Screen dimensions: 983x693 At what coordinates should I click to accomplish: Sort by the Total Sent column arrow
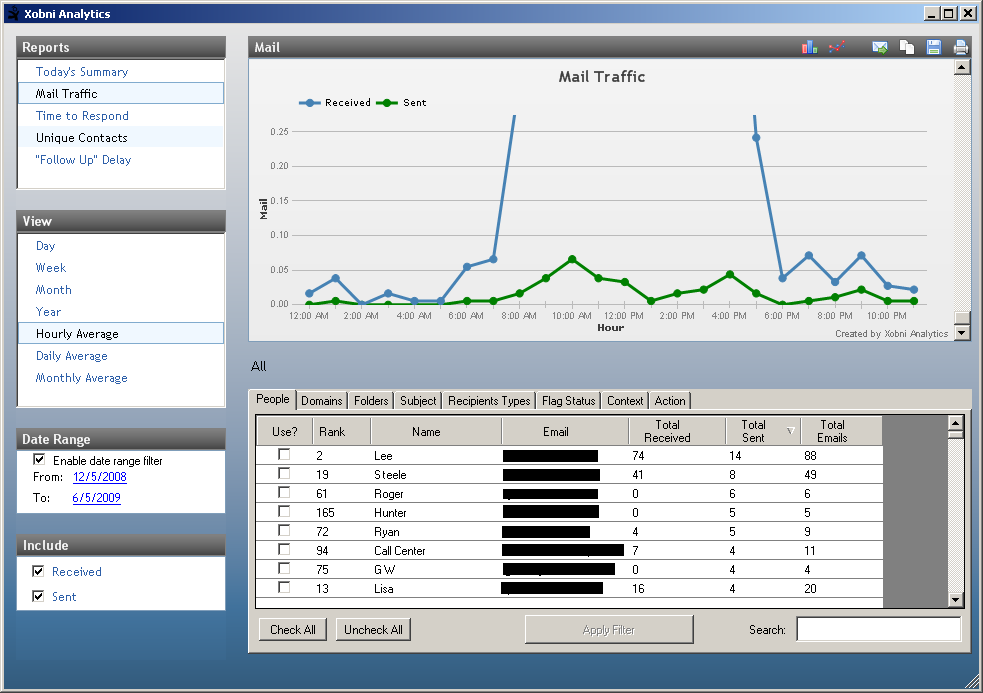pyautogui.click(x=792, y=431)
